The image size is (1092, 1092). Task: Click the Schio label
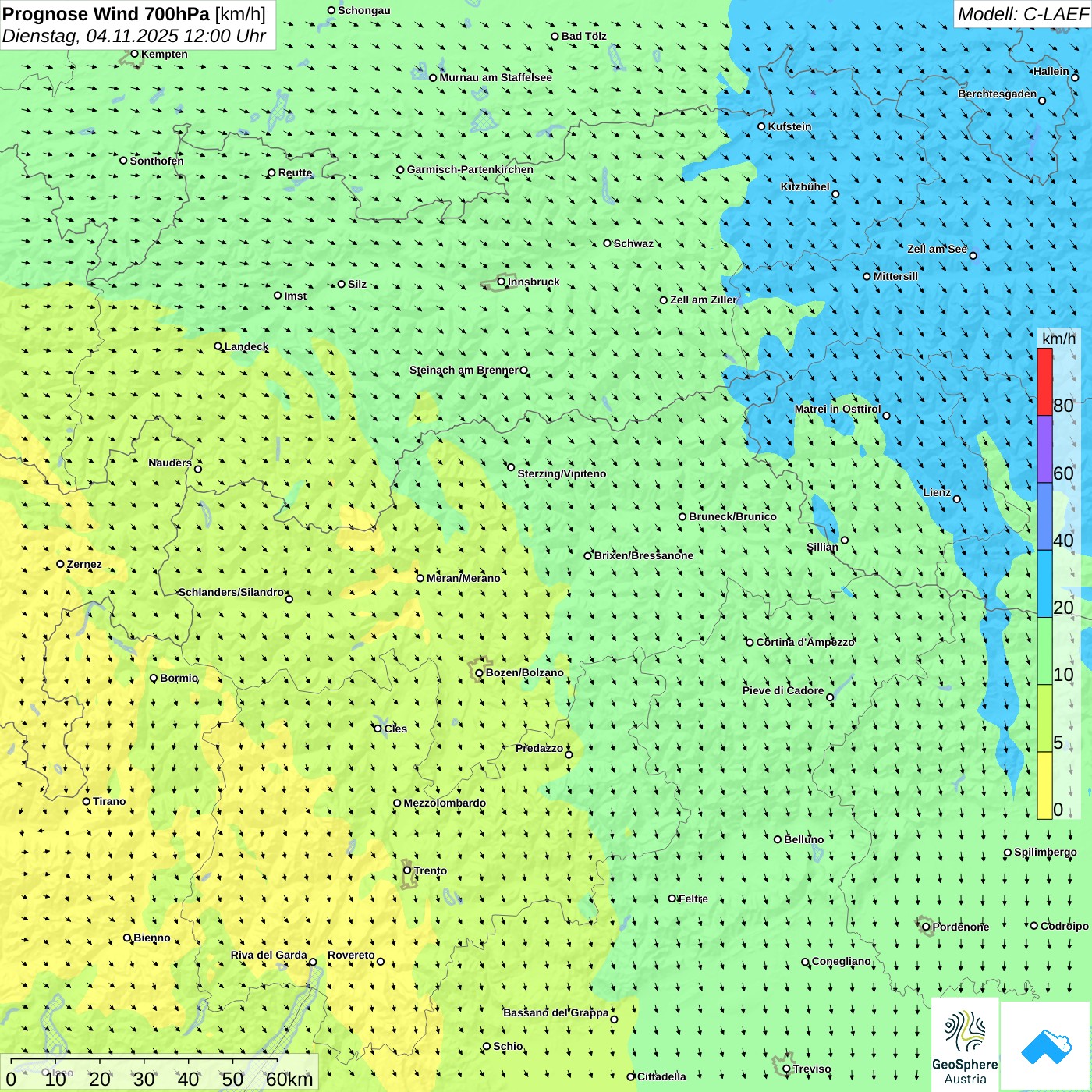(509, 1046)
